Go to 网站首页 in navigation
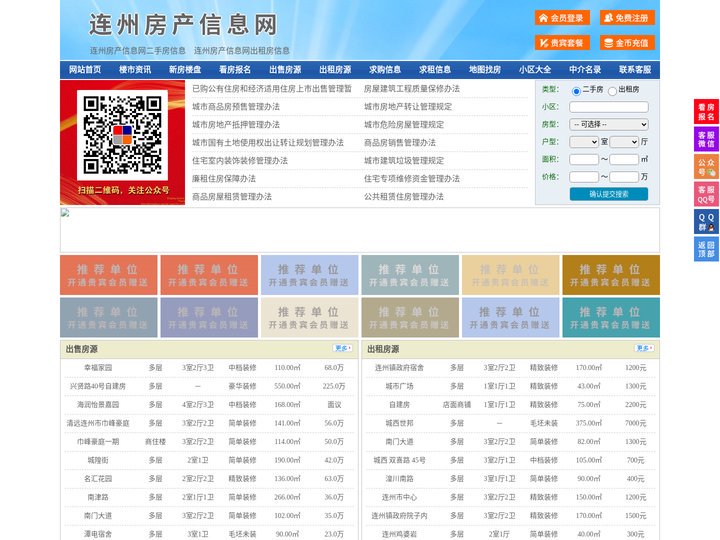720x540 pixels. point(85,69)
